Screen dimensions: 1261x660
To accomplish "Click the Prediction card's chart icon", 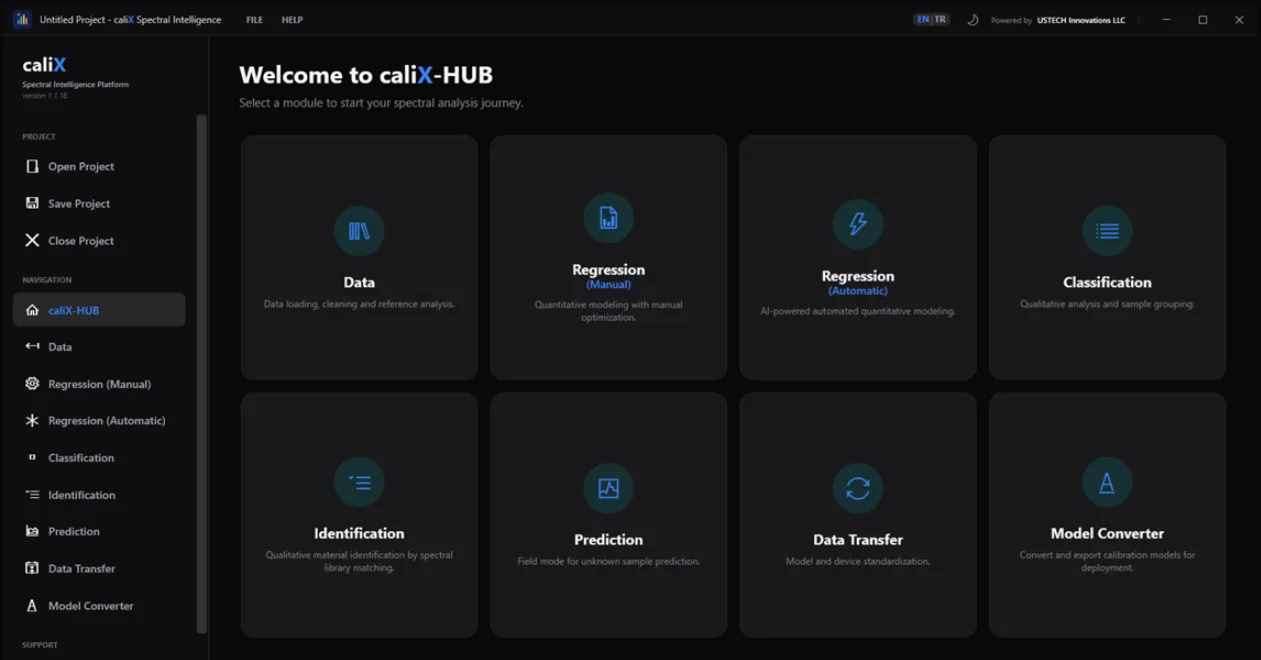I will [608, 488].
